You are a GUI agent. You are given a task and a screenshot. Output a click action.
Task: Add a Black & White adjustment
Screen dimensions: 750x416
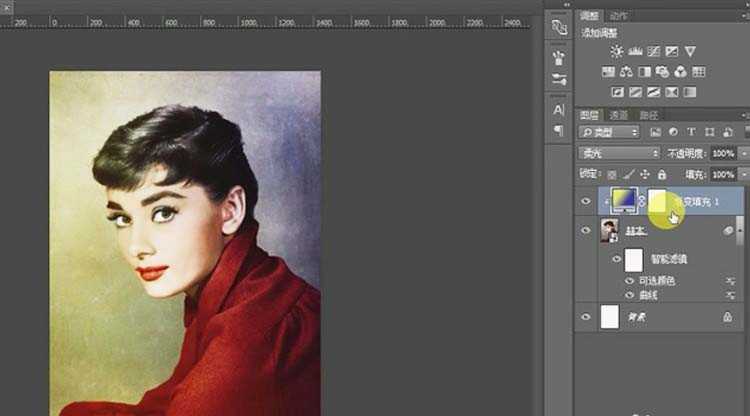[643, 71]
